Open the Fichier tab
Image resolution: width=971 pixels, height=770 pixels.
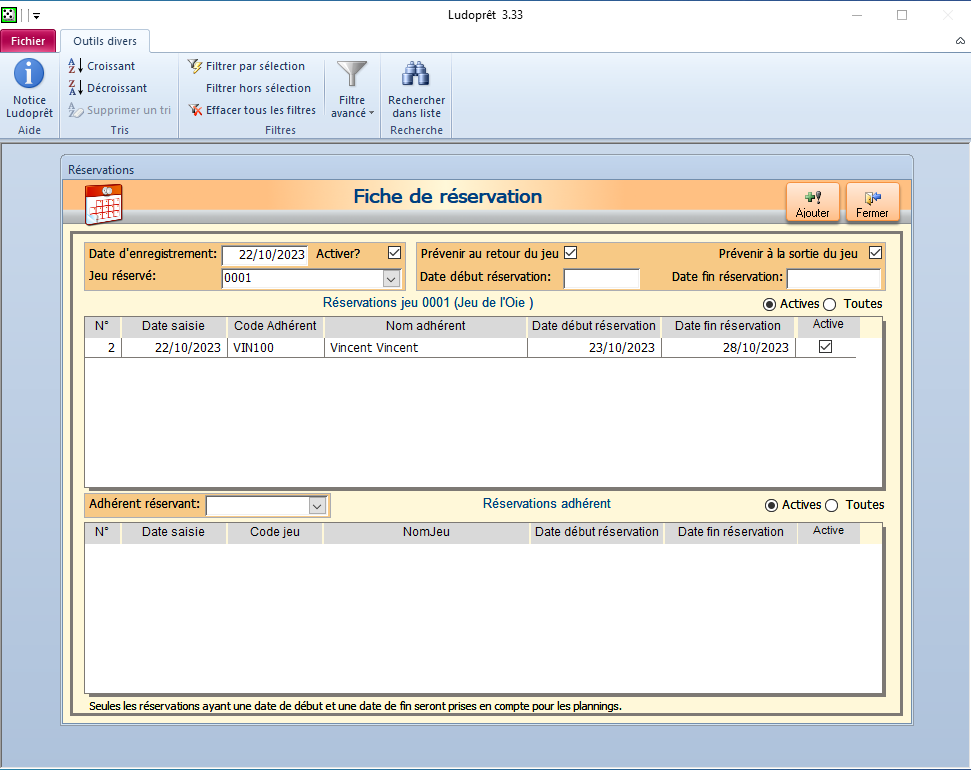(28, 41)
